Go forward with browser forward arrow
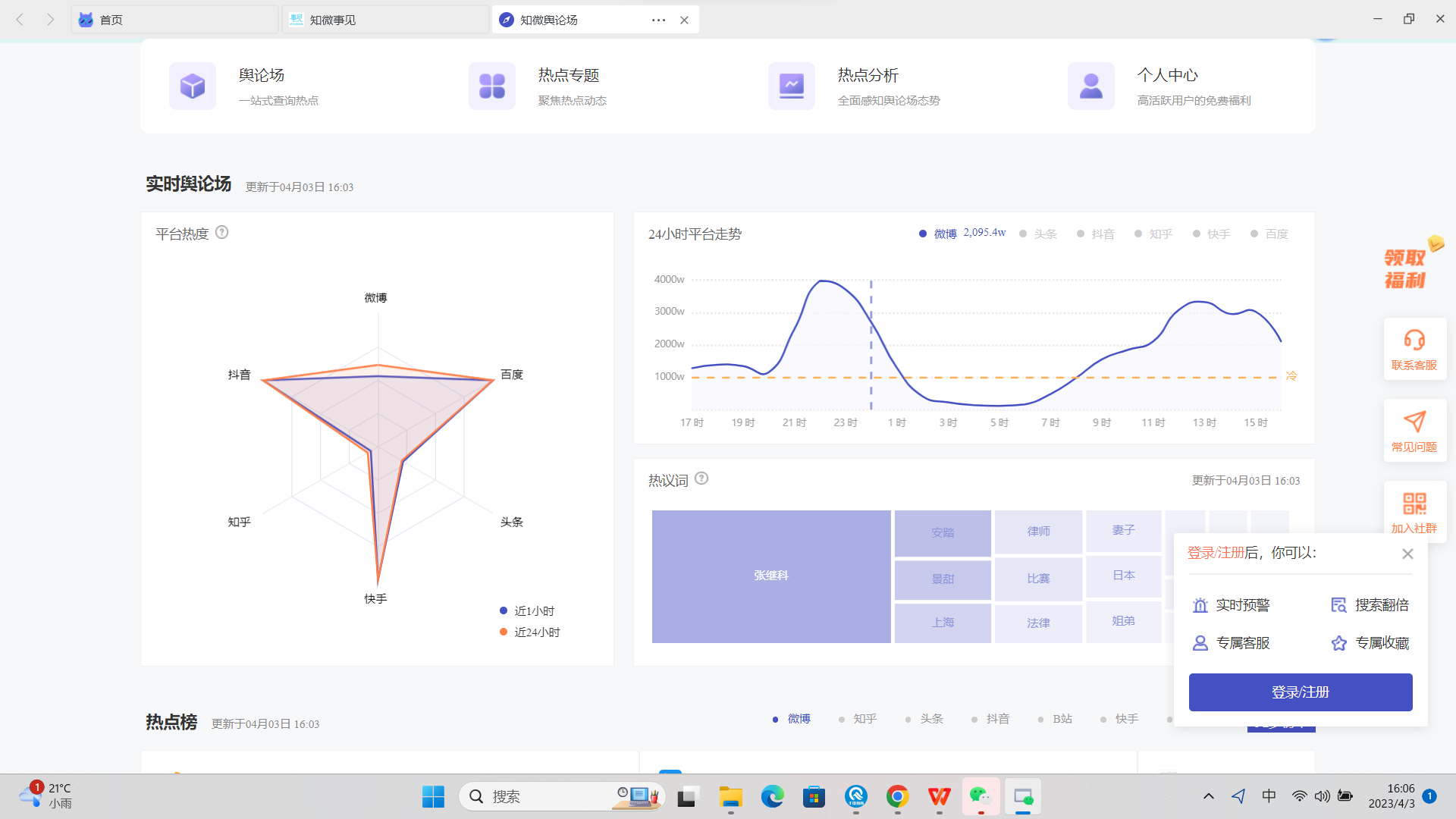Image resolution: width=1456 pixels, height=819 pixels. [50, 20]
